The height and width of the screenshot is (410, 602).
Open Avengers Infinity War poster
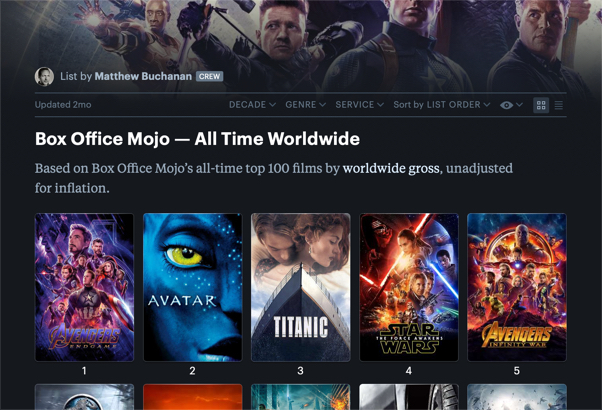point(517,287)
